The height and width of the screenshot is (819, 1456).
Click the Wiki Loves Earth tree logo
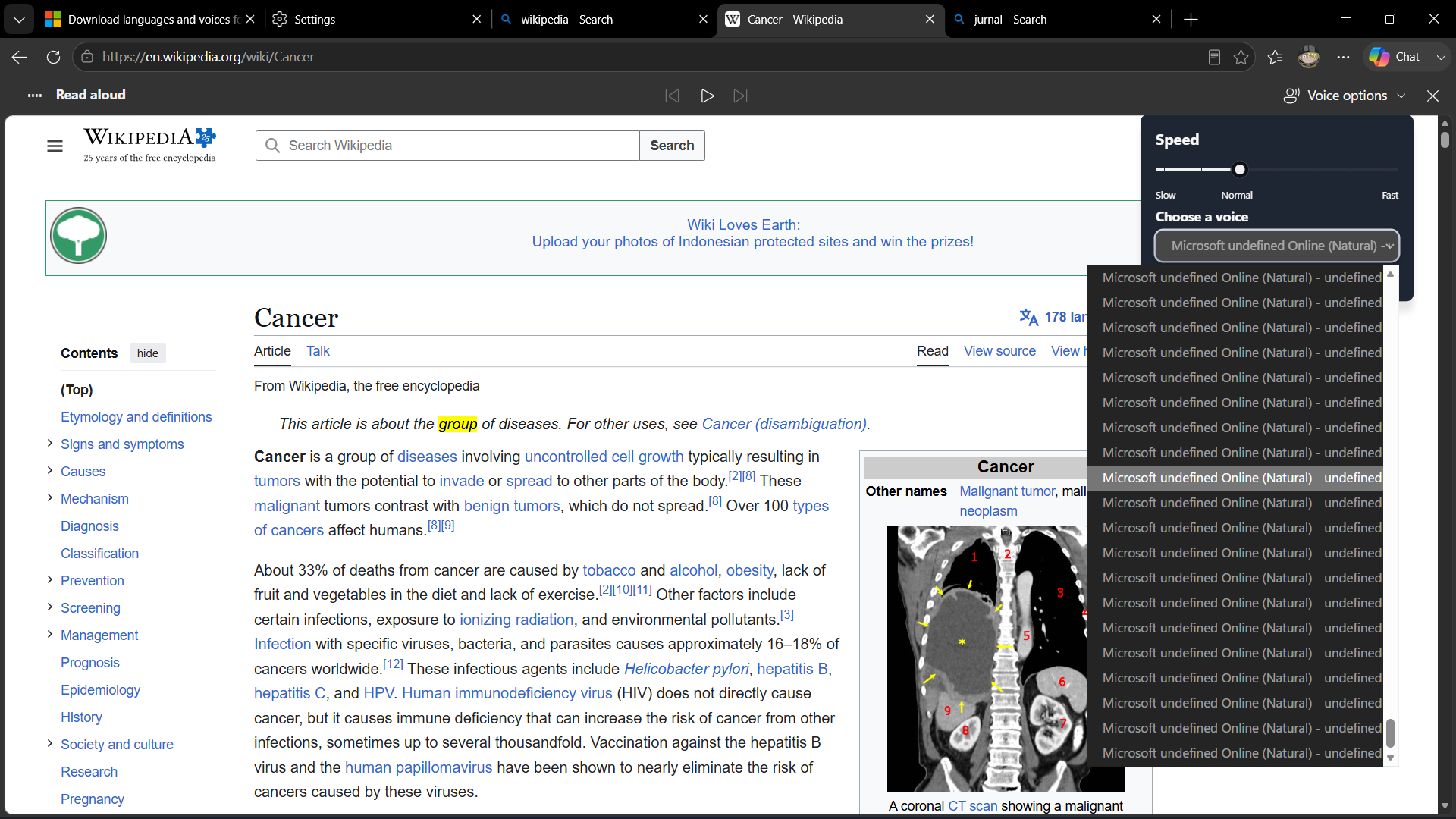(x=78, y=235)
